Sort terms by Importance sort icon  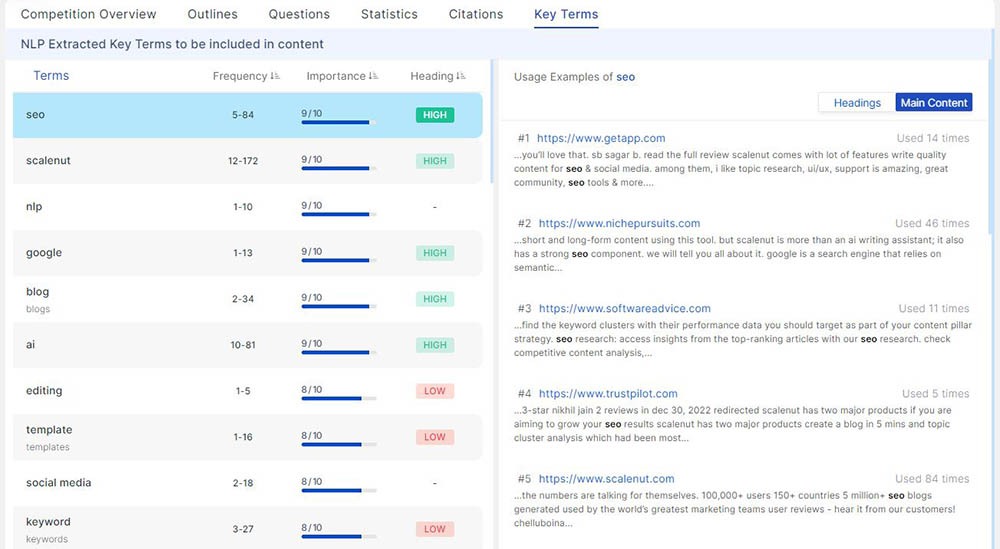pyautogui.click(x=373, y=77)
